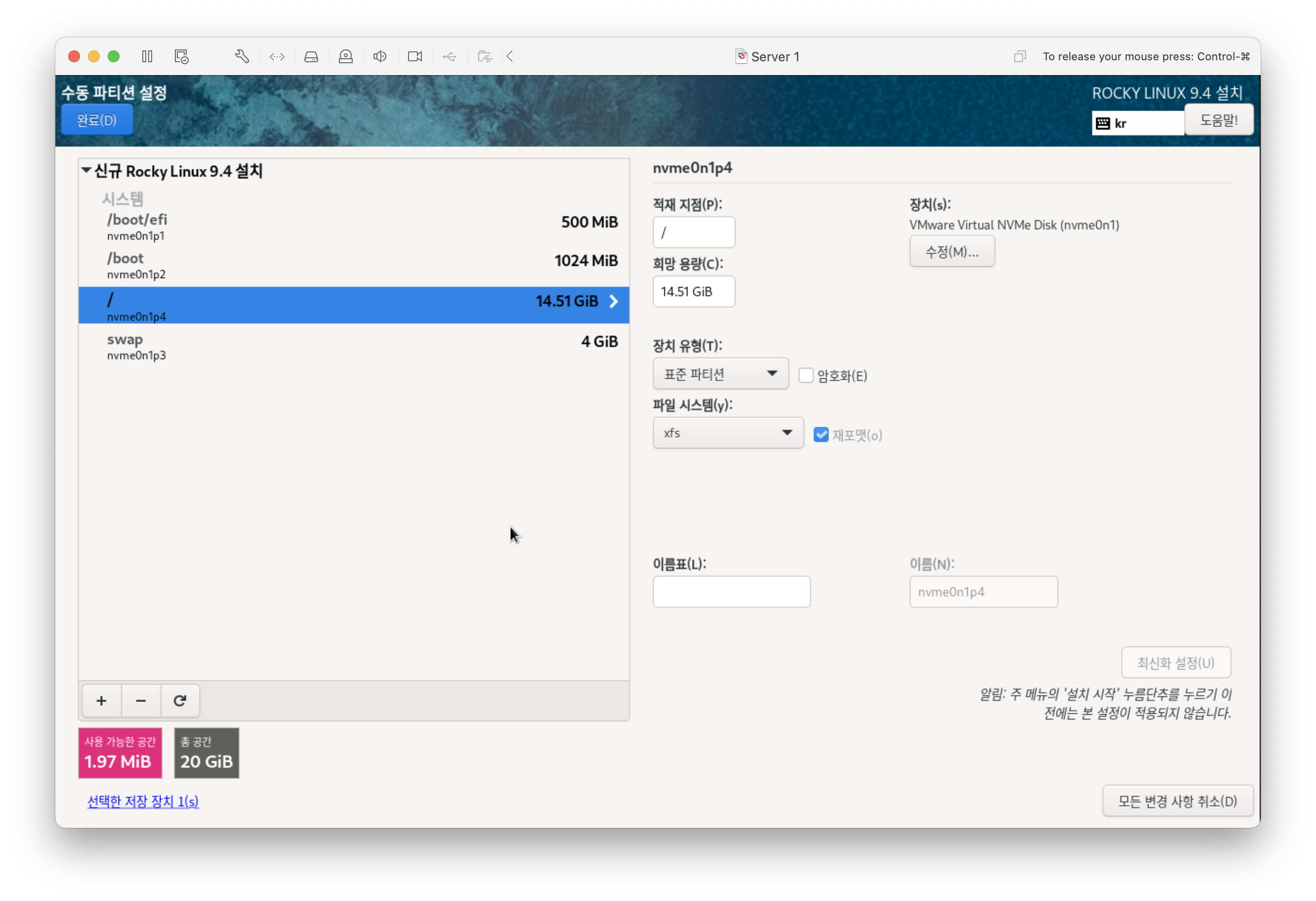Click the 이름표(L) label input field

732,592
